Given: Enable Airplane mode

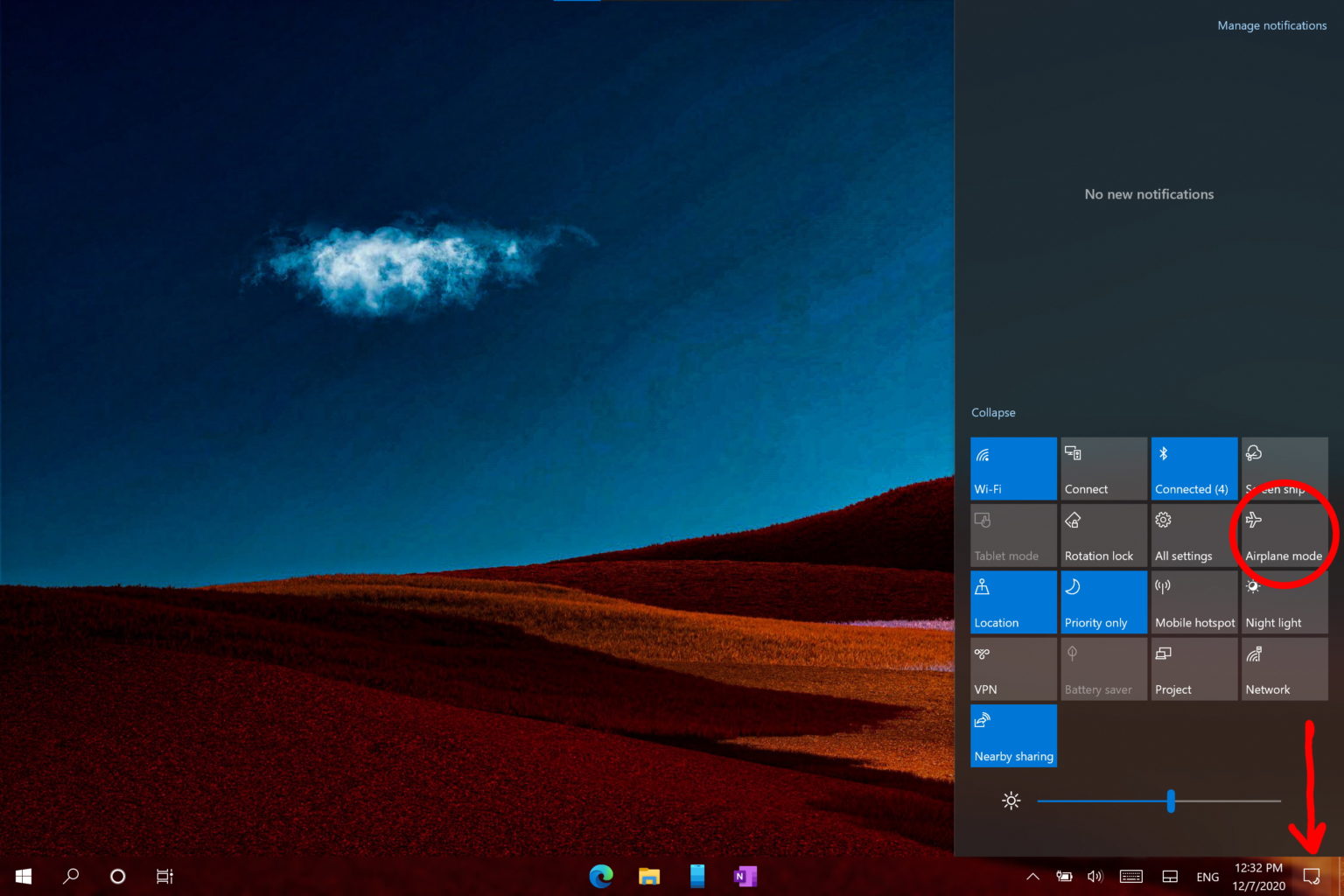Looking at the screenshot, I should tap(1284, 535).
